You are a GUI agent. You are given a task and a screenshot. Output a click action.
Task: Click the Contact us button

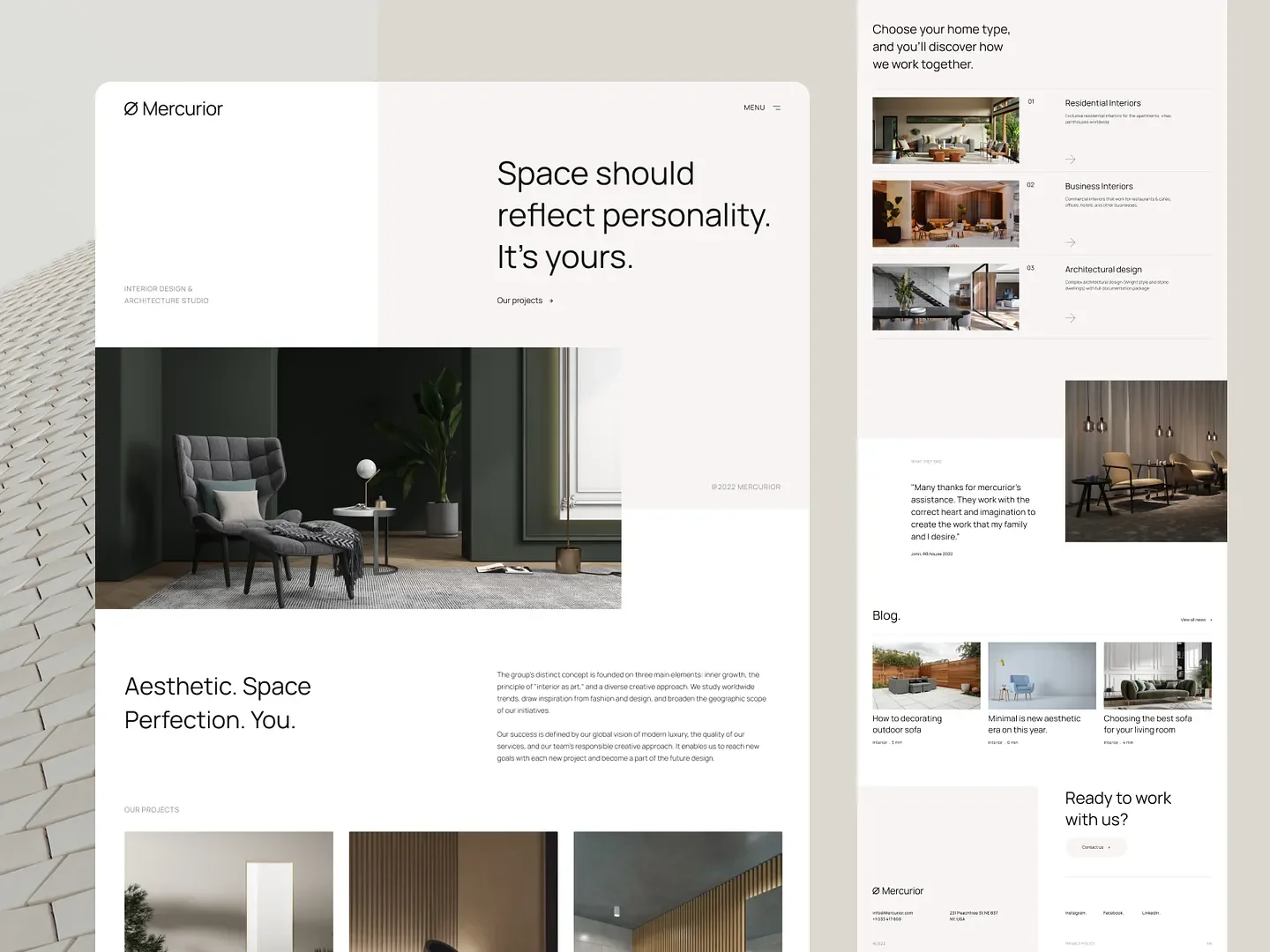pyautogui.click(x=1095, y=847)
